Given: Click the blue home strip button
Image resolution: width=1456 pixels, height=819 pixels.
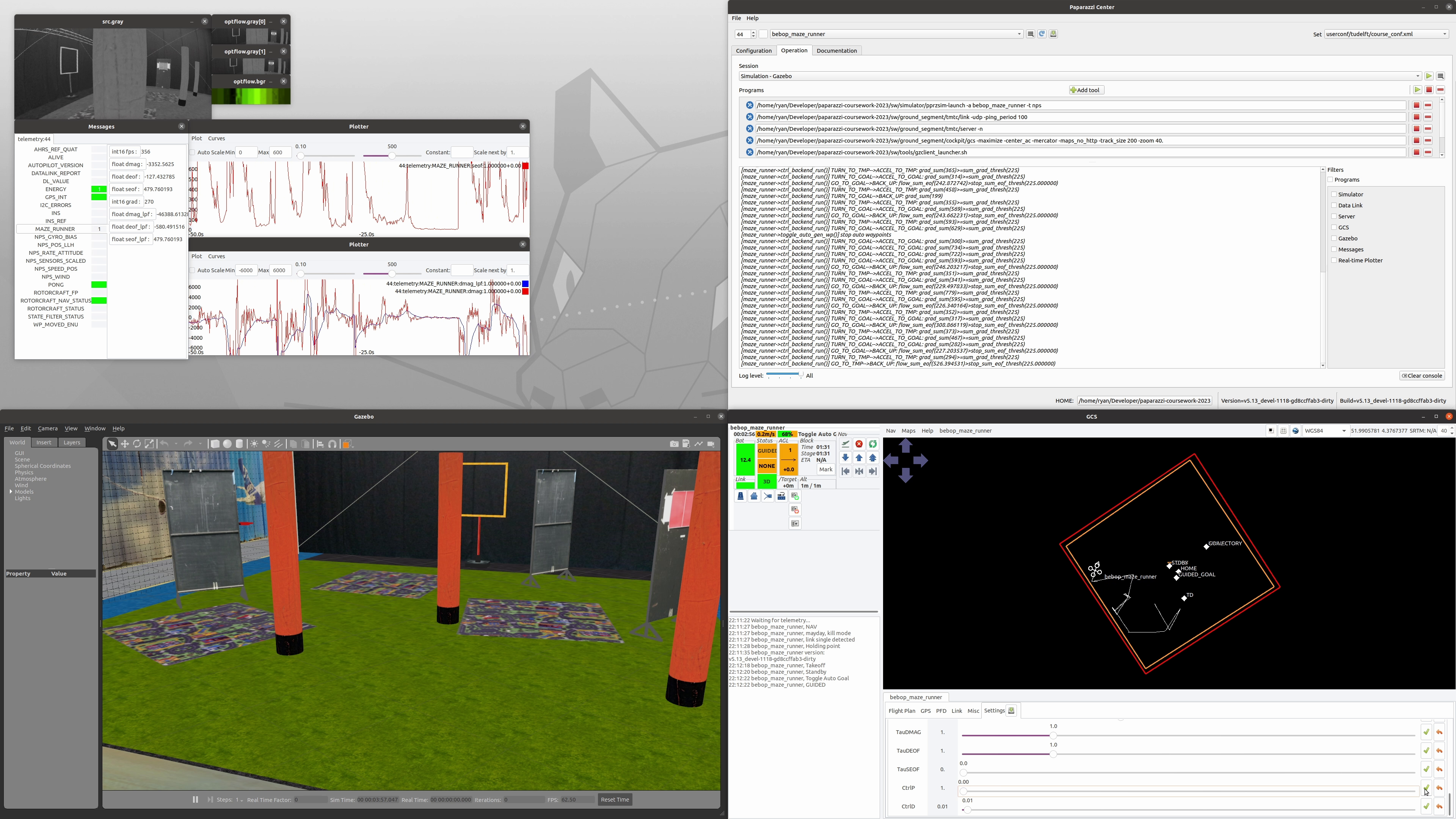Looking at the screenshot, I should coord(754,496).
